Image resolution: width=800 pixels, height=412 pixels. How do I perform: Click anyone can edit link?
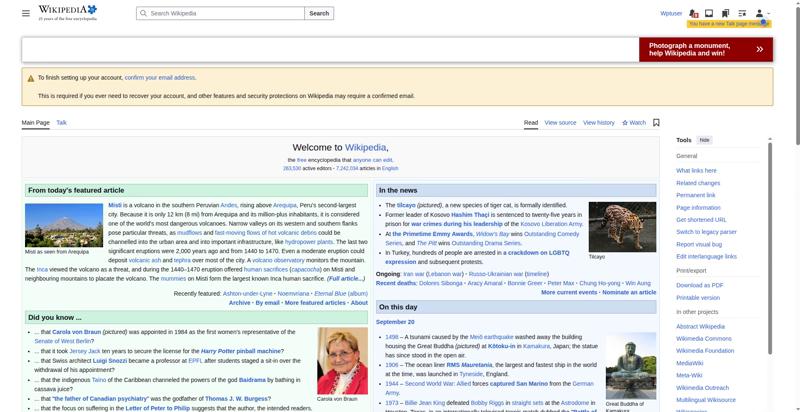[372, 160]
